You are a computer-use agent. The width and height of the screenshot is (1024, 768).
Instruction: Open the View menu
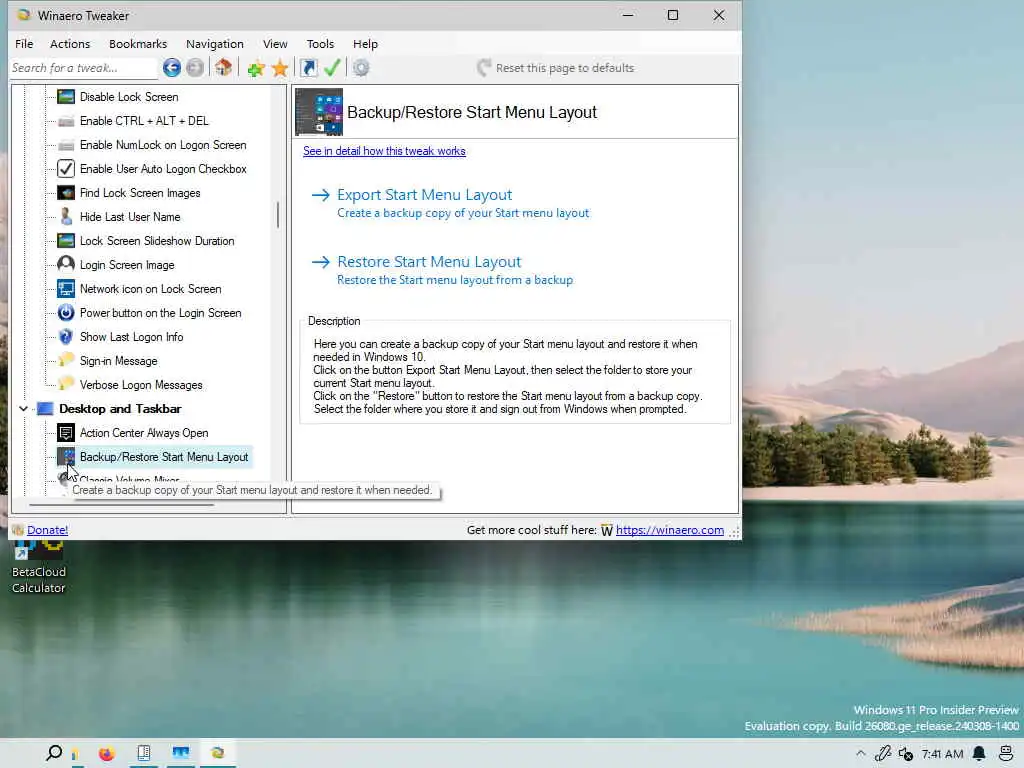275,44
